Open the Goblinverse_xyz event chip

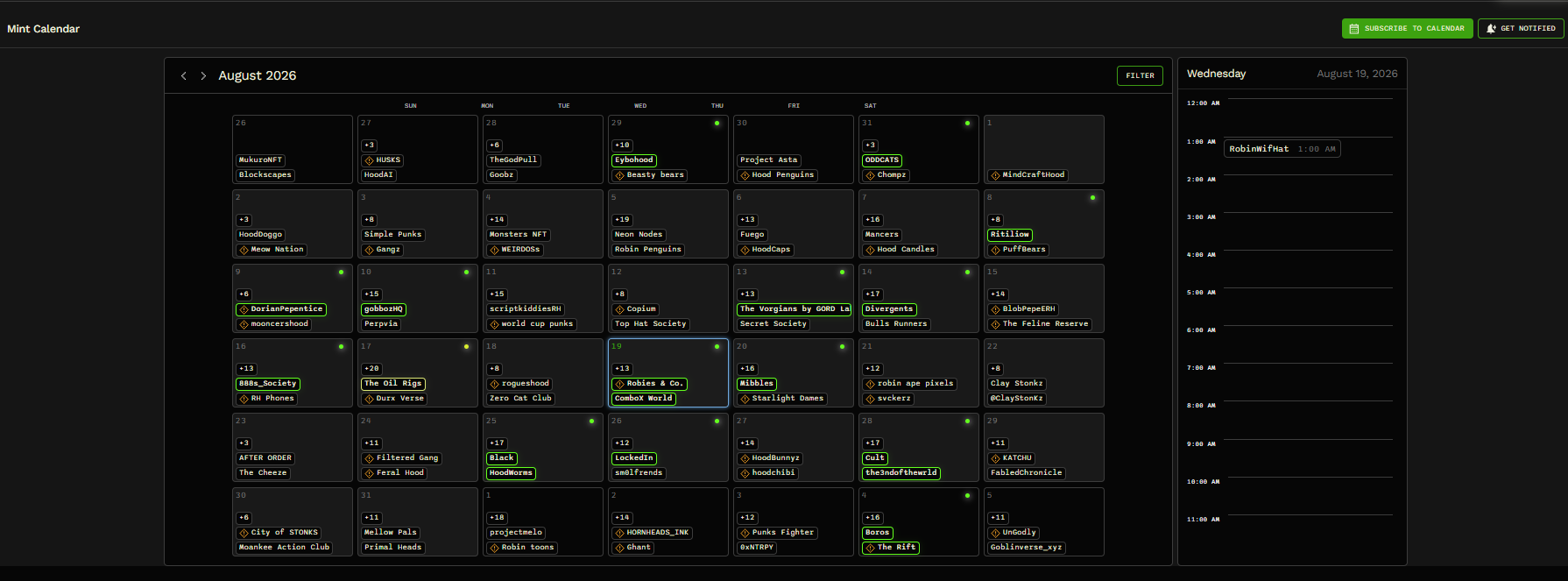tap(1027, 548)
